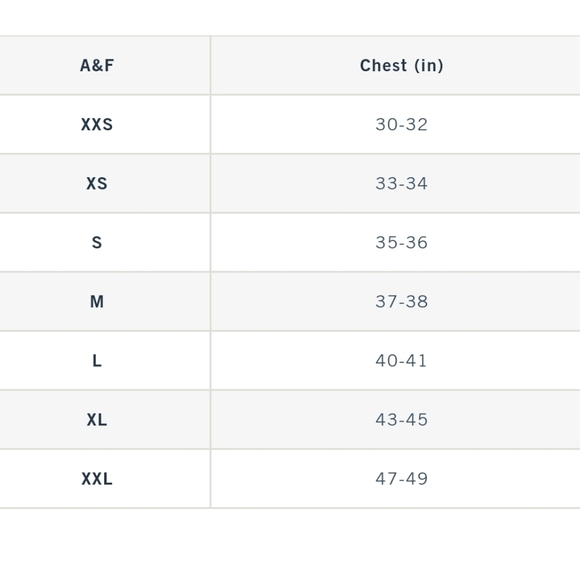Click the (in) unit label

point(429,66)
